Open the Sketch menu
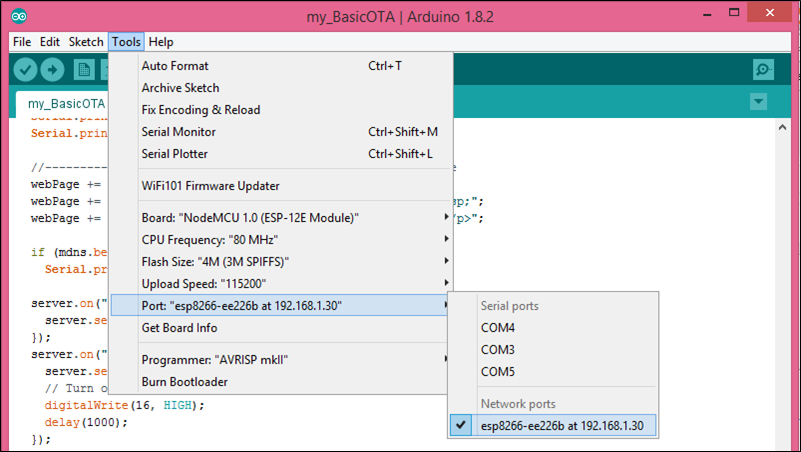Screen dimensions: 801x452 click(86, 42)
